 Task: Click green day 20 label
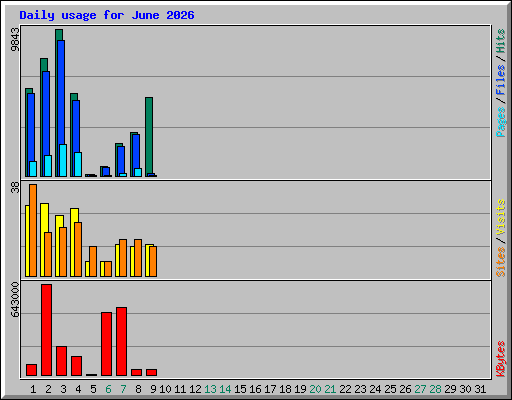point(315,389)
